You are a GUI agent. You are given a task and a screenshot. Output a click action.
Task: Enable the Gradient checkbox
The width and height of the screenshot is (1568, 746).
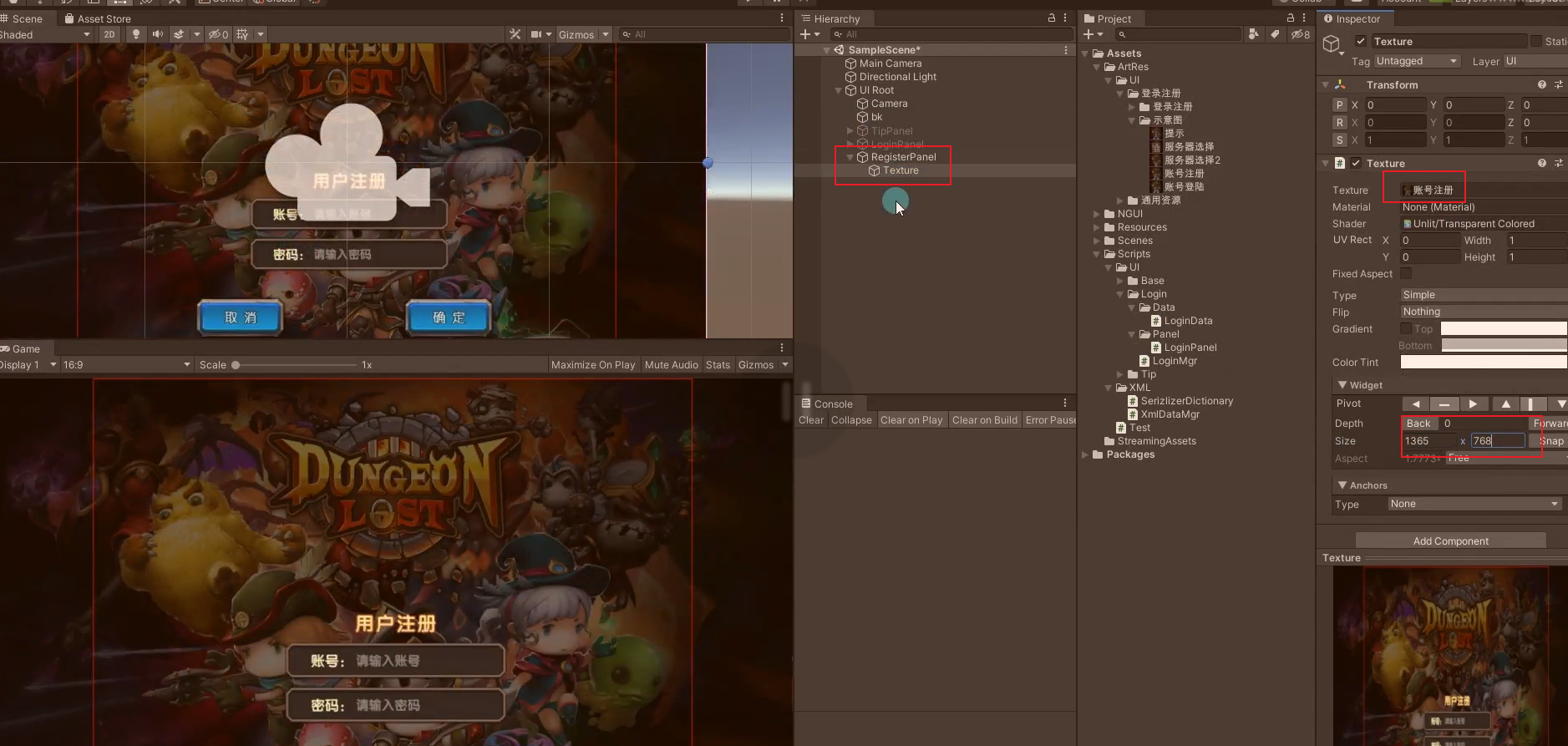pos(1406,329)
